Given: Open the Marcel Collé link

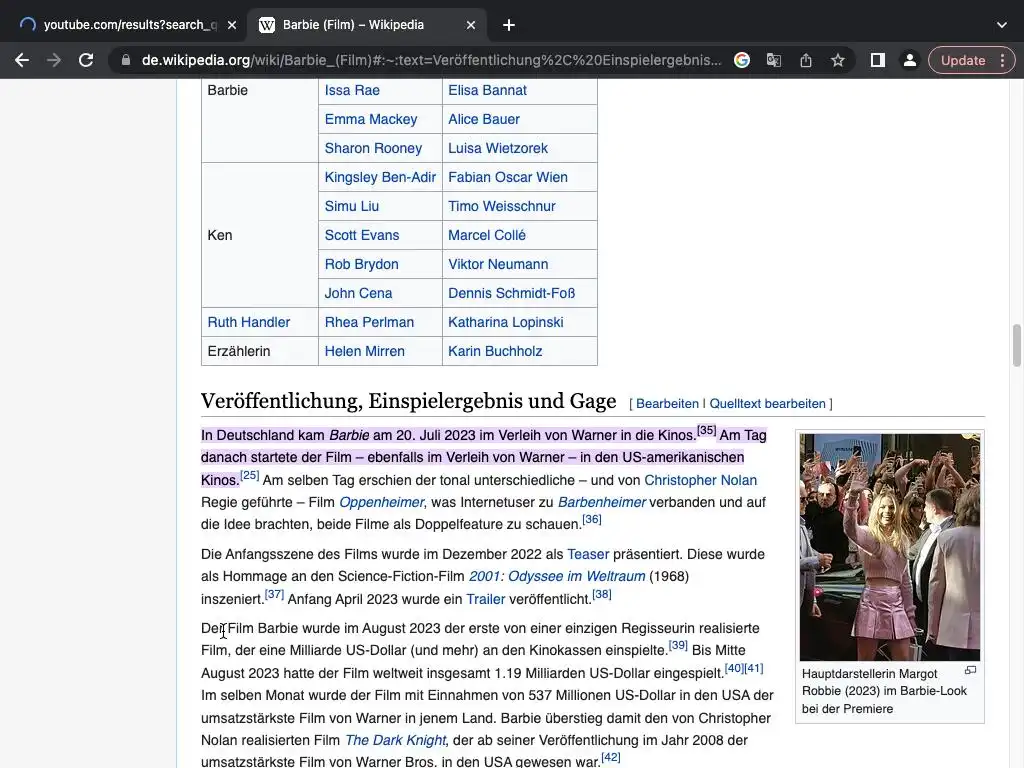Looking at the screenshot, I should click(487, 235).
